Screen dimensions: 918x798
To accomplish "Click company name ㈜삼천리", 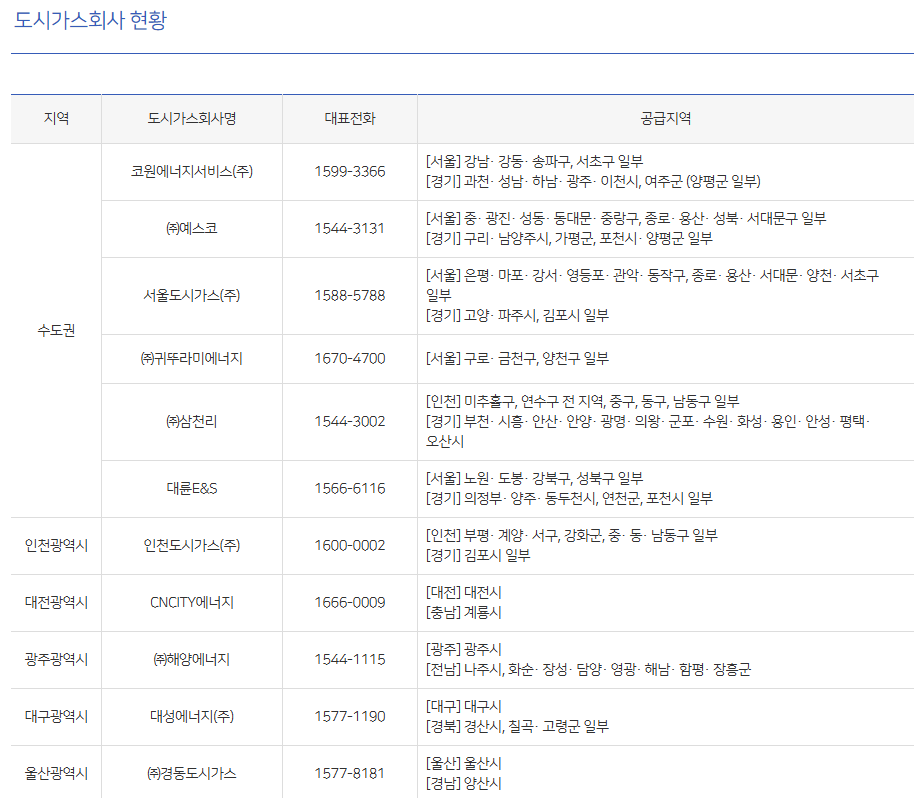I will pyautogui.click(x=191, y=422).
